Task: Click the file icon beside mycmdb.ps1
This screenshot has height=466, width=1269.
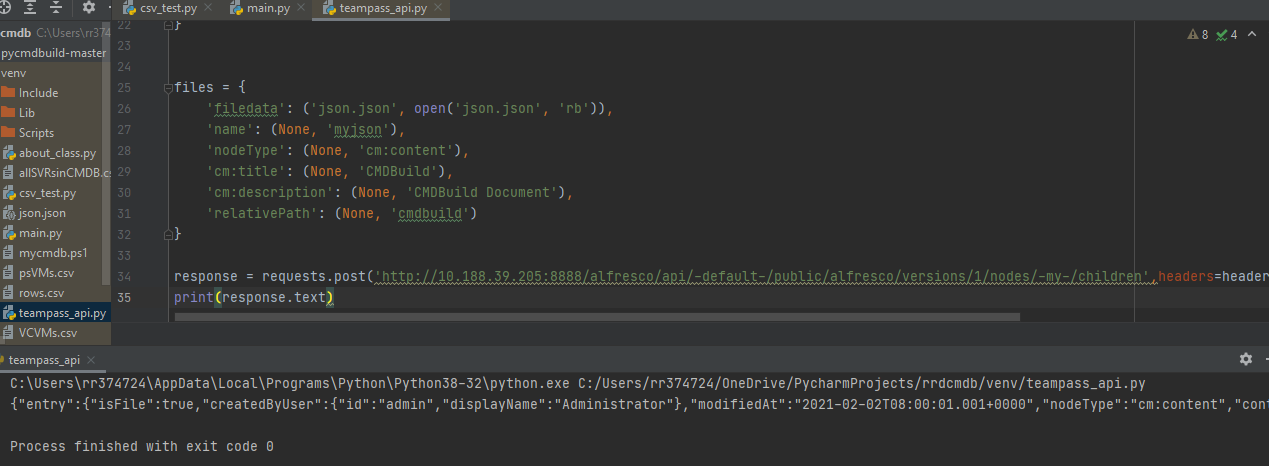Action: point(9,253)
